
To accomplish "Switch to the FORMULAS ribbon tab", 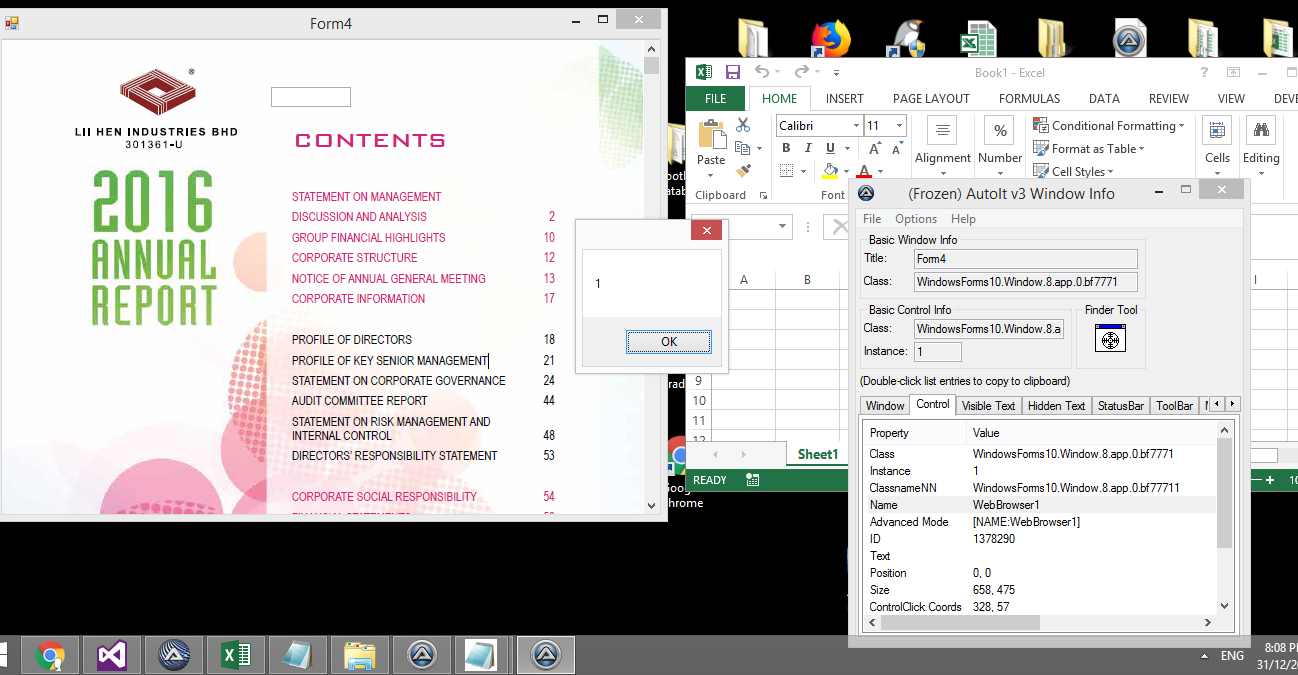I will coord(1029,99).
